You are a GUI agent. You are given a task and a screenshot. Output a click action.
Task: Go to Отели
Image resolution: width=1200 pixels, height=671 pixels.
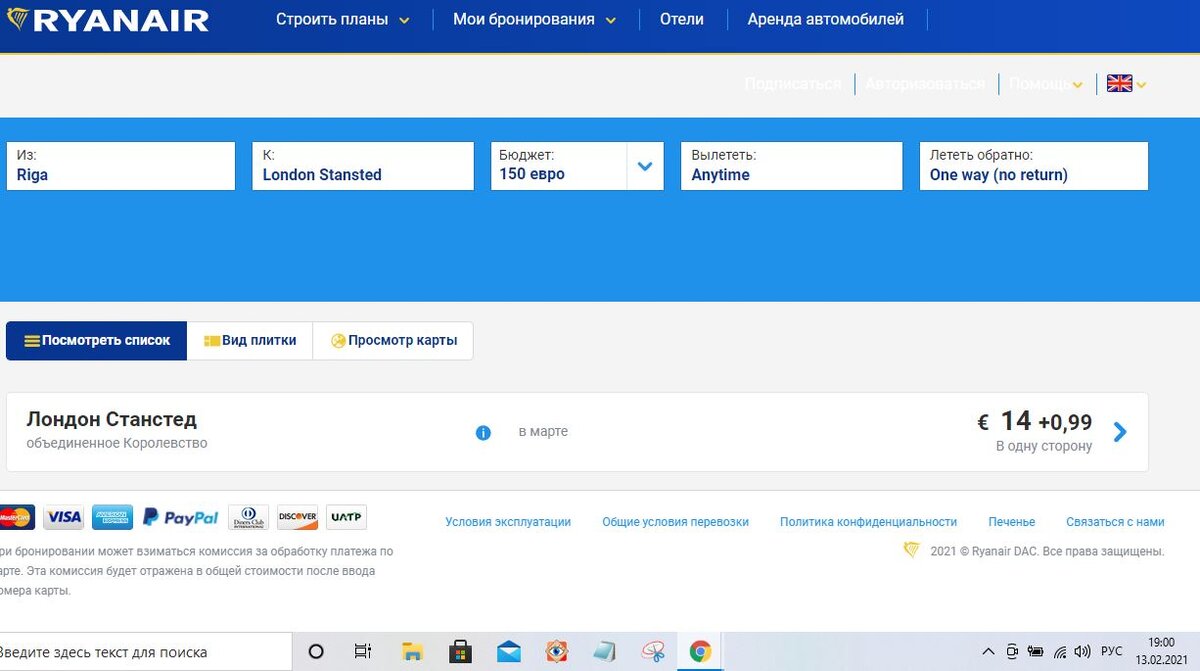tap(682, 19)
